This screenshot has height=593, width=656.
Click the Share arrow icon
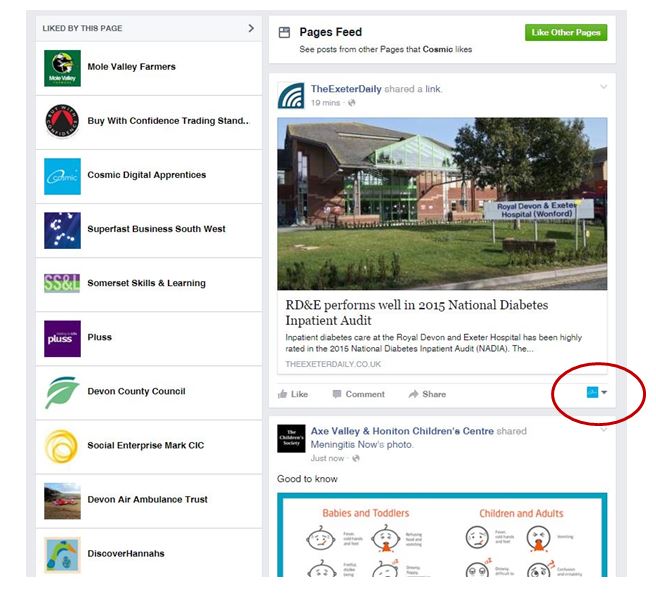[413, 394]
